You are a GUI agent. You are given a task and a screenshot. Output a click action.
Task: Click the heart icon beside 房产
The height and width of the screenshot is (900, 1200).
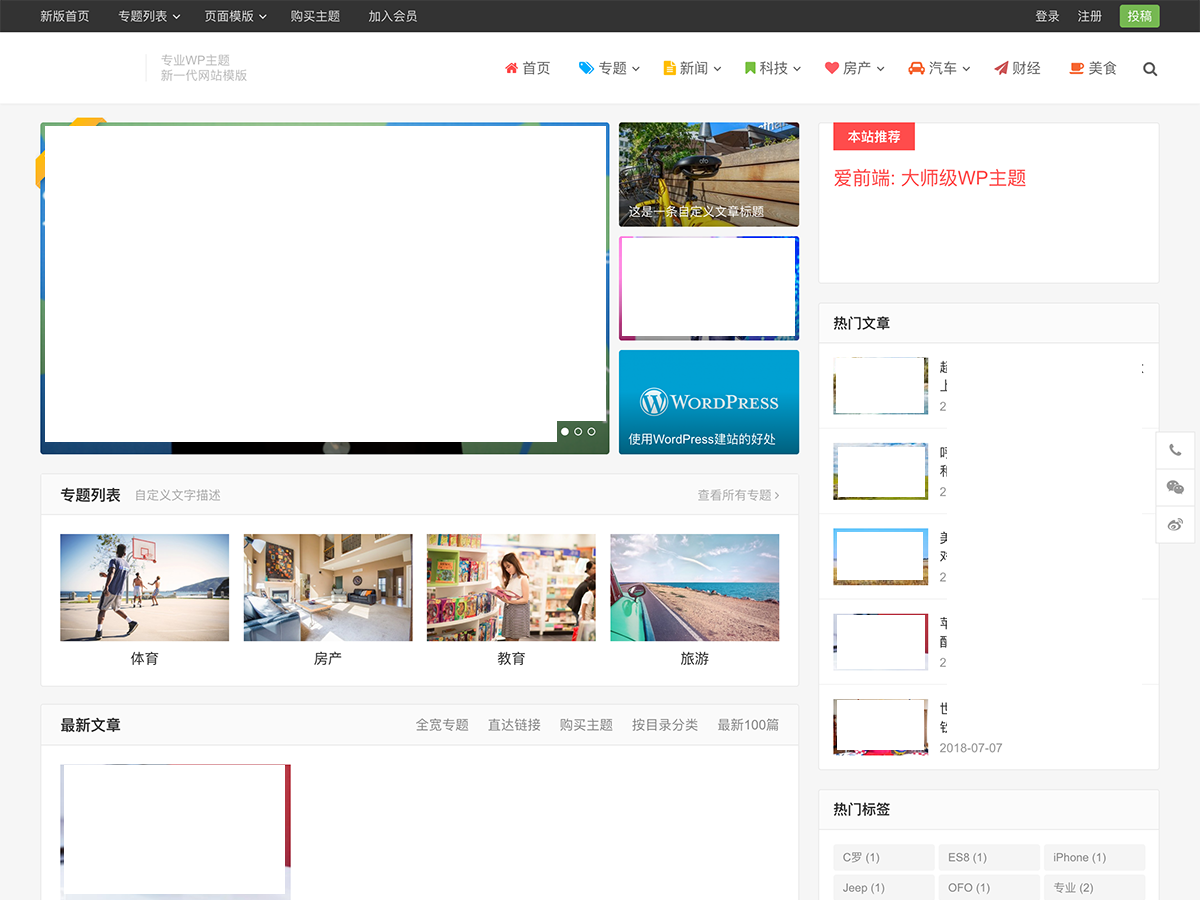click(830, 68)
